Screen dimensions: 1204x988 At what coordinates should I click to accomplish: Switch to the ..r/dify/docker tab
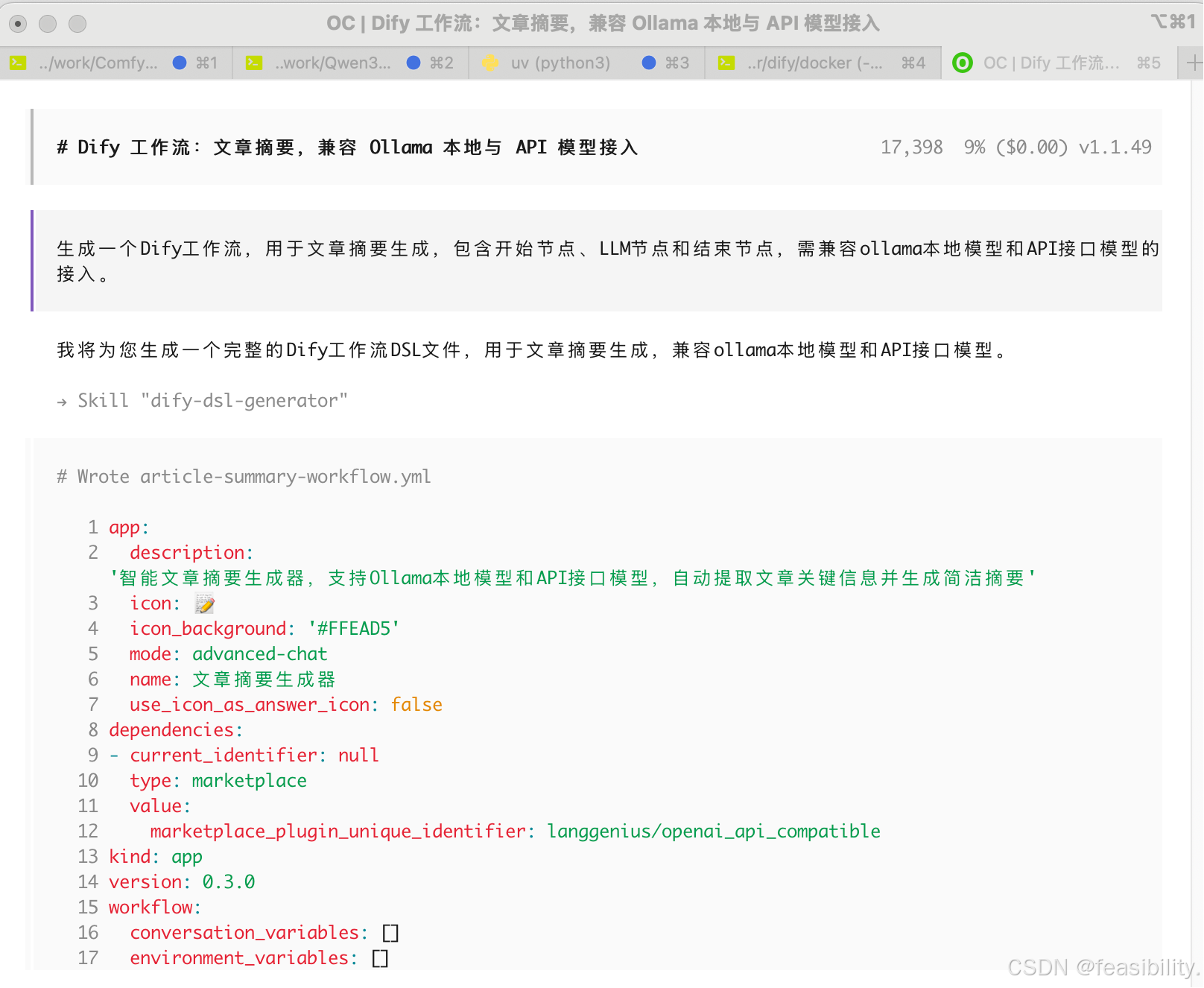(823, 63)
